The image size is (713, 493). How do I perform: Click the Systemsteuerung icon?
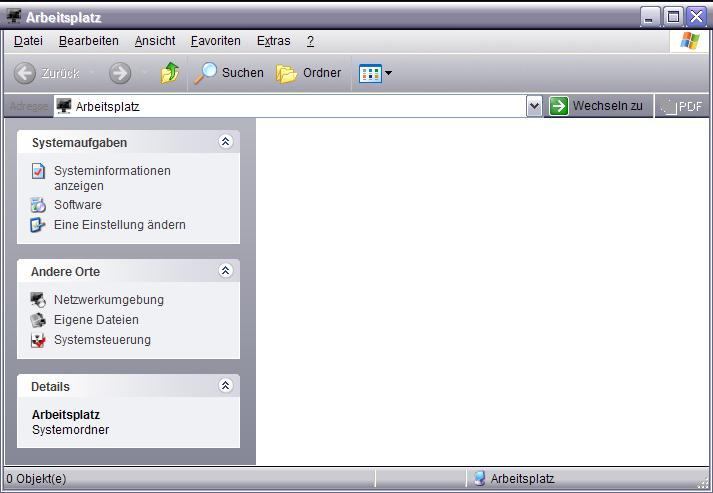point(38,340)
